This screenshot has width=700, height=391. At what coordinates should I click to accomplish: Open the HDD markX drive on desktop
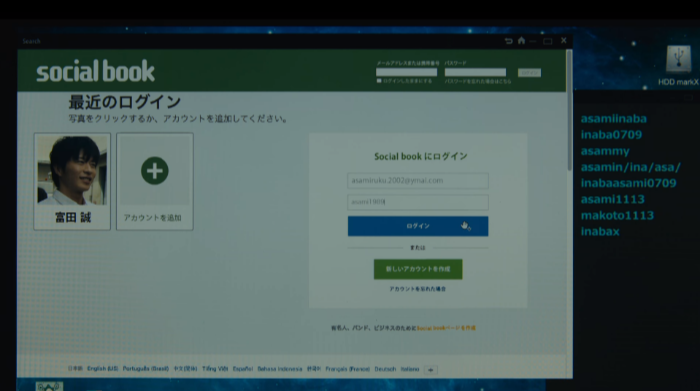(678, 65)
